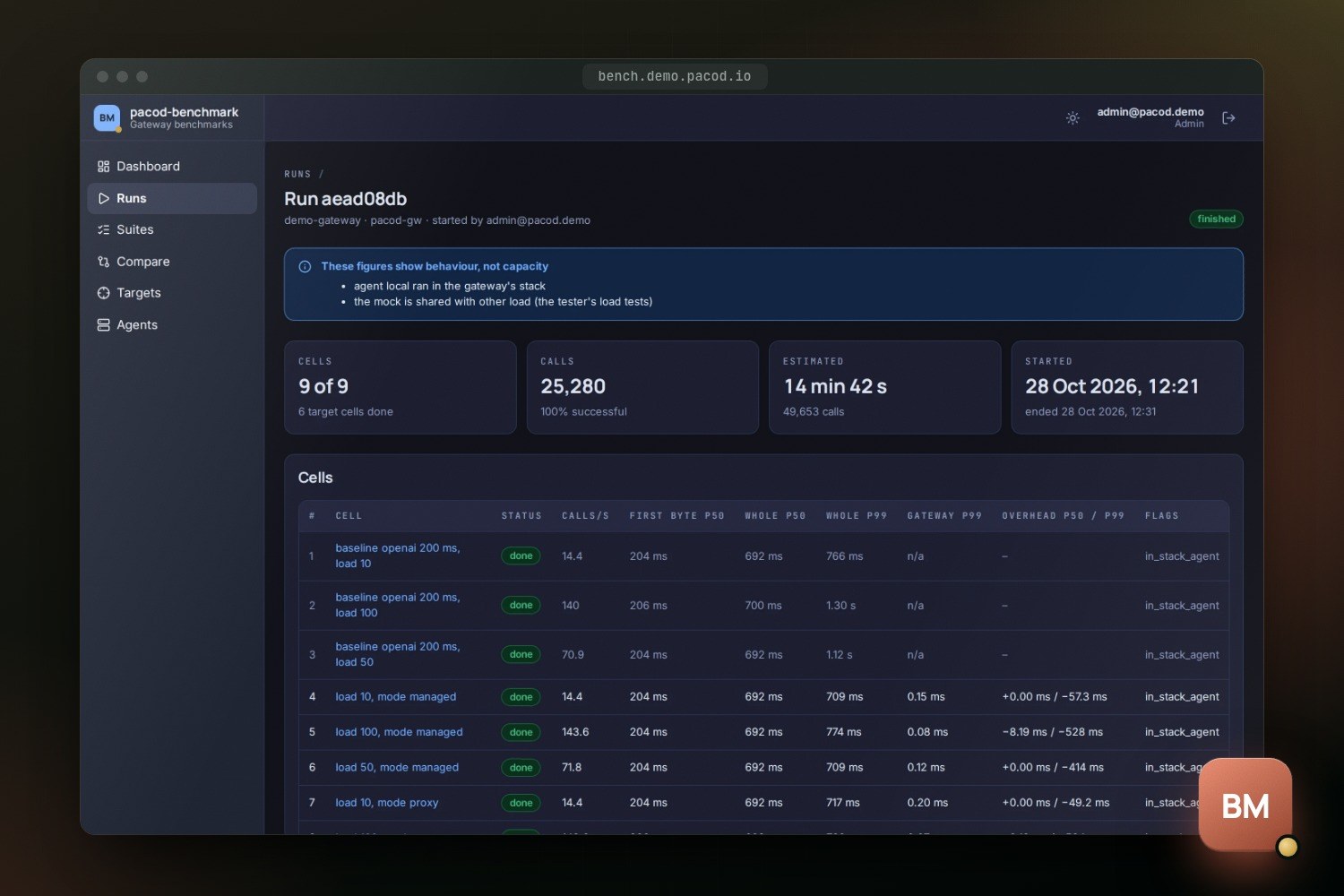Open cell baseline openai 200 ms, load 10
Image resolution: width=1344 pixels, height=896 pixels.
[x=397, y=556]
